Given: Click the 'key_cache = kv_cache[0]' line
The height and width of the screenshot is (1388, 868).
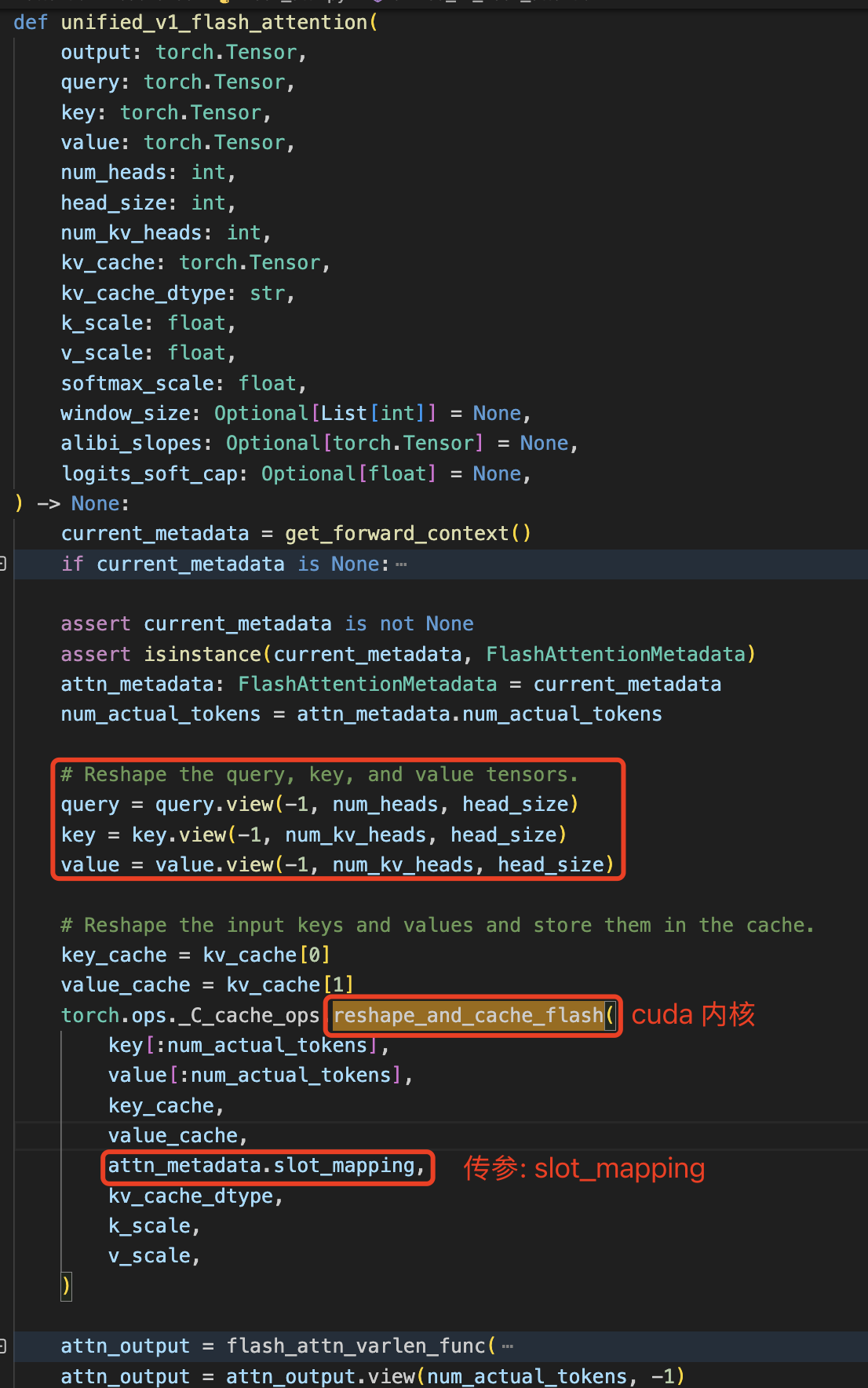Looking at the screenshot, I should coord(196,955).
